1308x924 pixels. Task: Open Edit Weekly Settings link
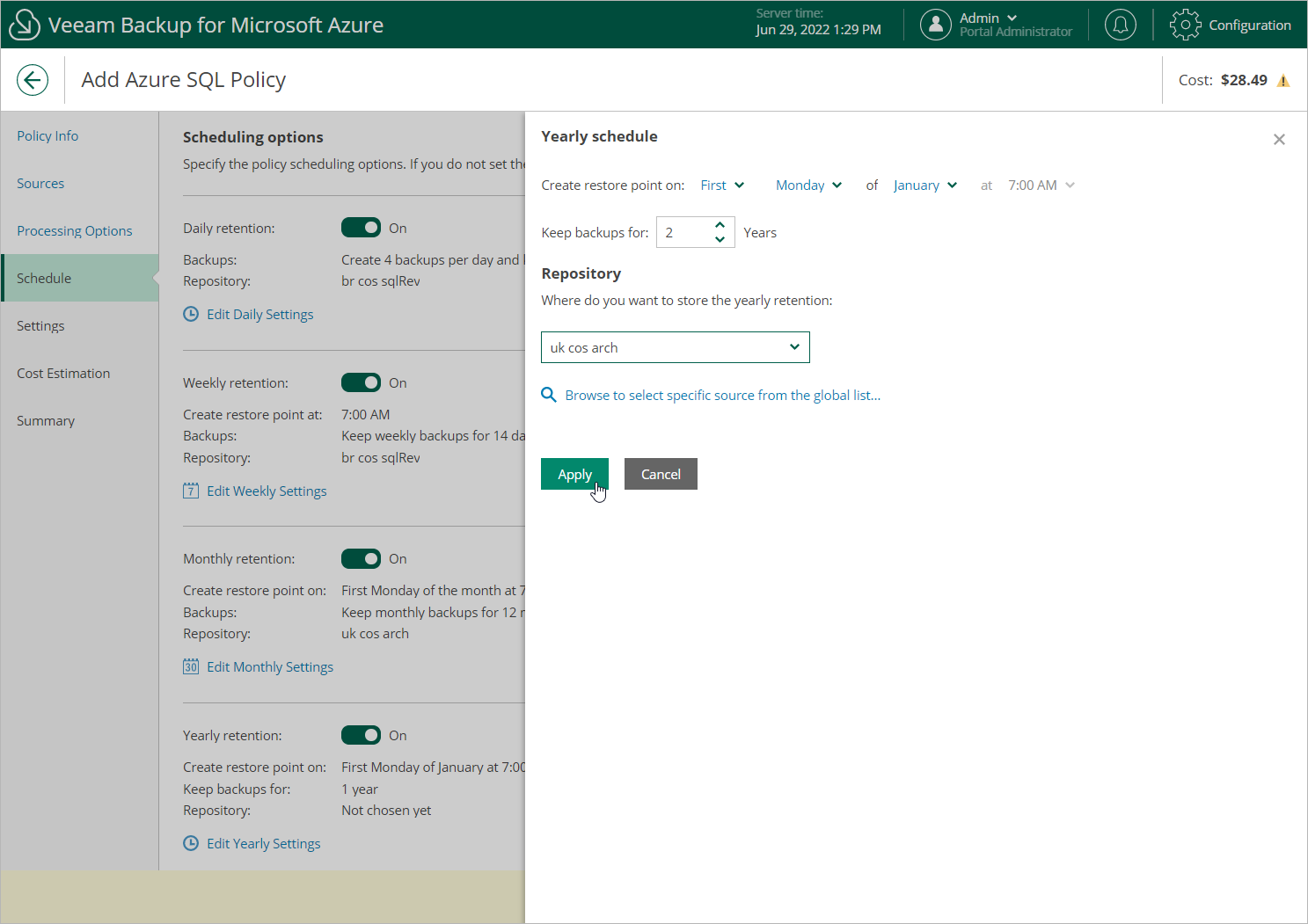(267, 491)
